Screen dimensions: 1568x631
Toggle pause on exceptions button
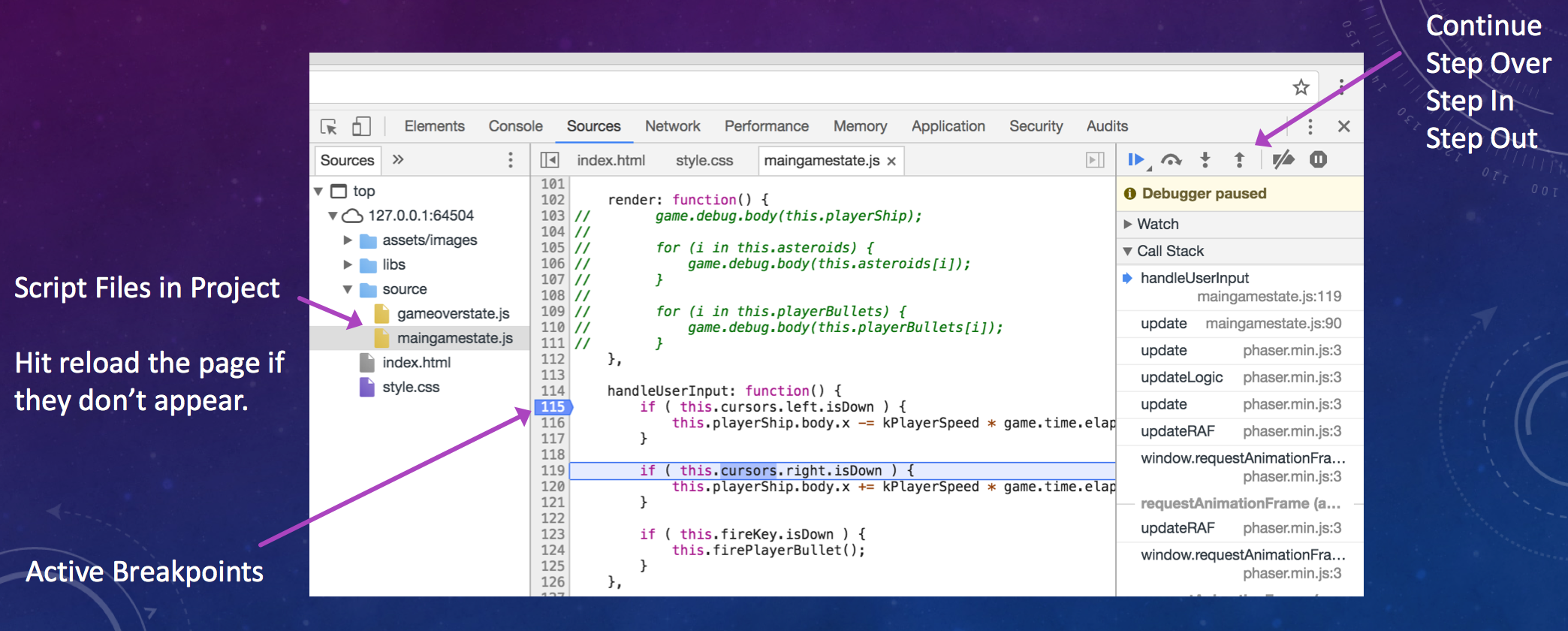1318,159
